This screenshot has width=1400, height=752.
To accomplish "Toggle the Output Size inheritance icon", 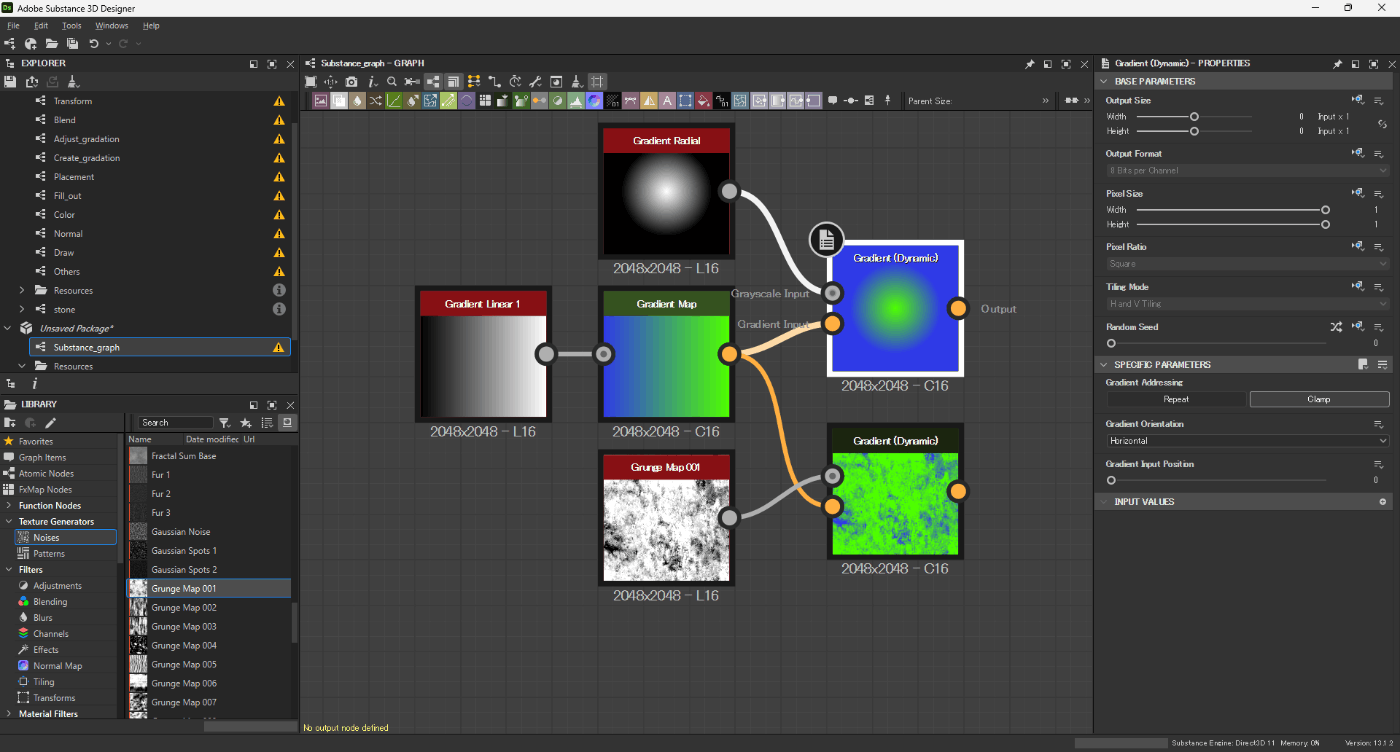I will (x=1358, y=100).
